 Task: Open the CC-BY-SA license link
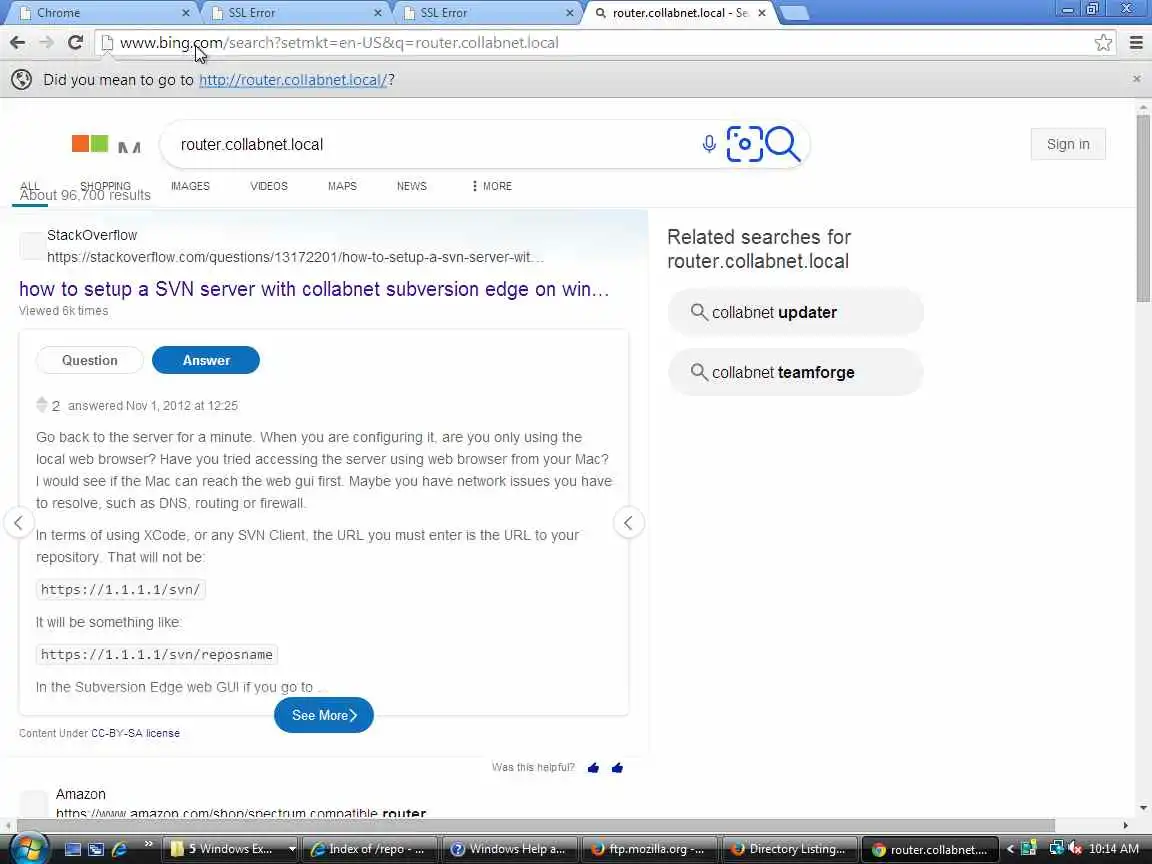pyautogui.click(x=135, y=733)
